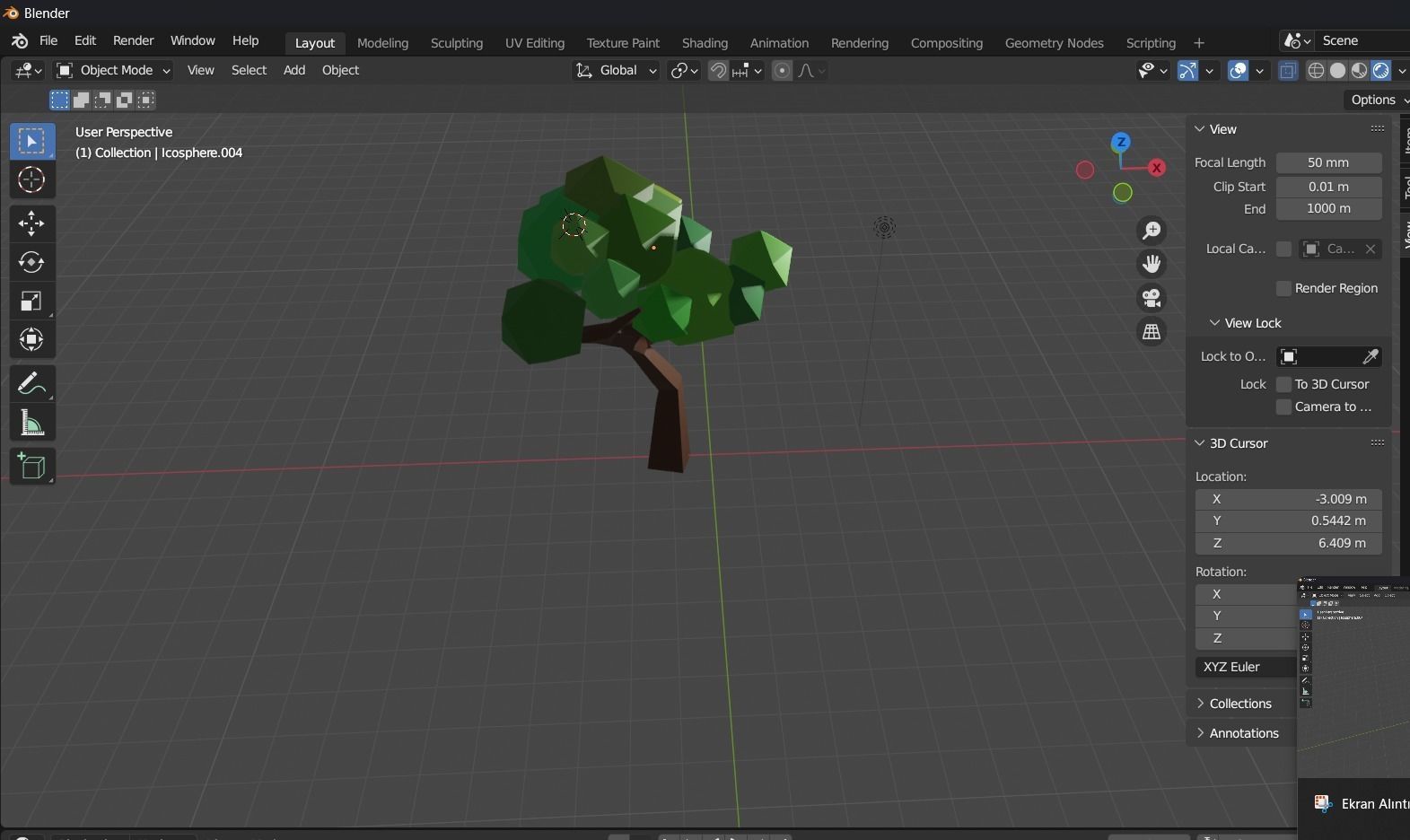Open the Render menu
This screenshot has height=840, width=1410.
(x=134, y=41)
